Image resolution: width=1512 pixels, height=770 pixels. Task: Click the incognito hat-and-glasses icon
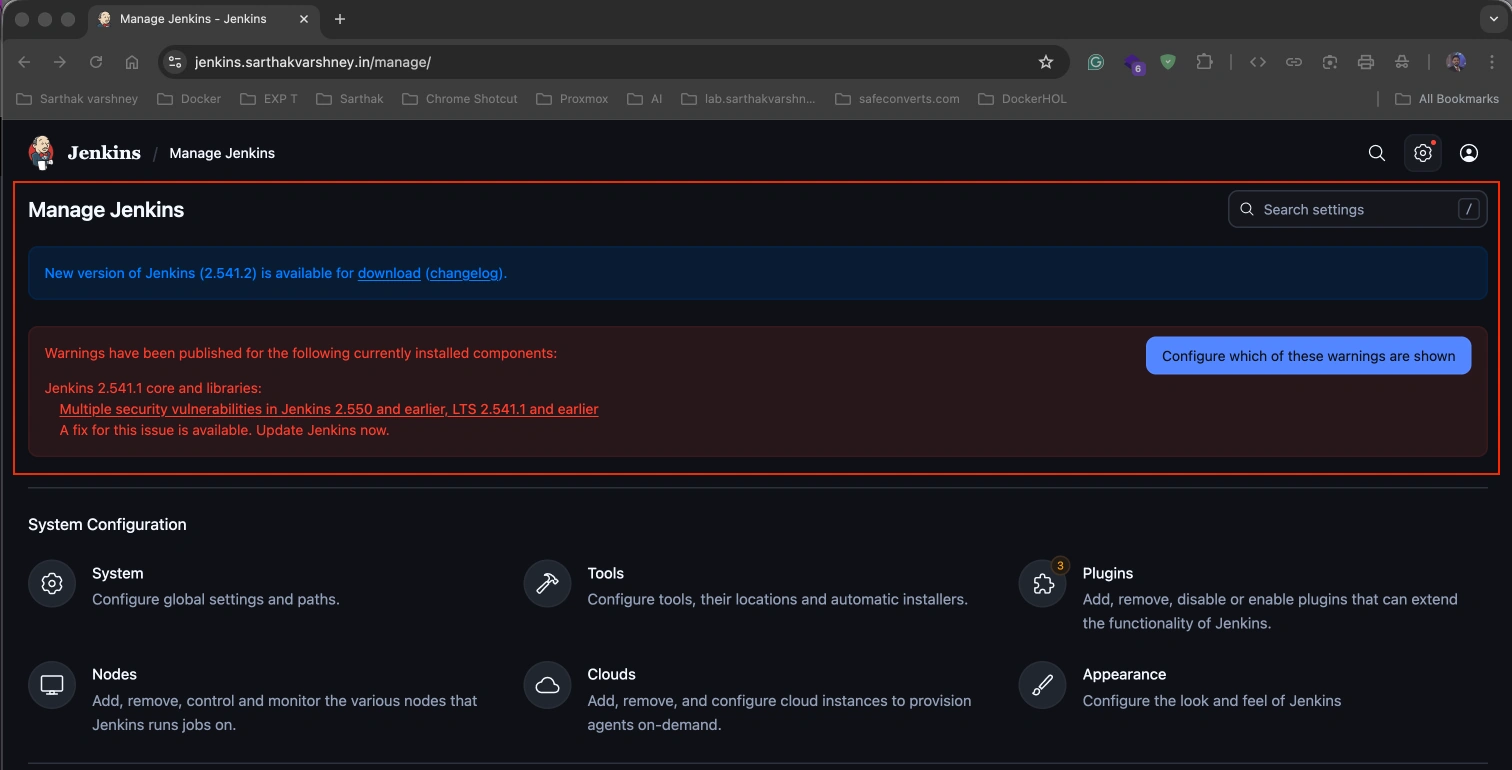click(x=1402, y=62)
